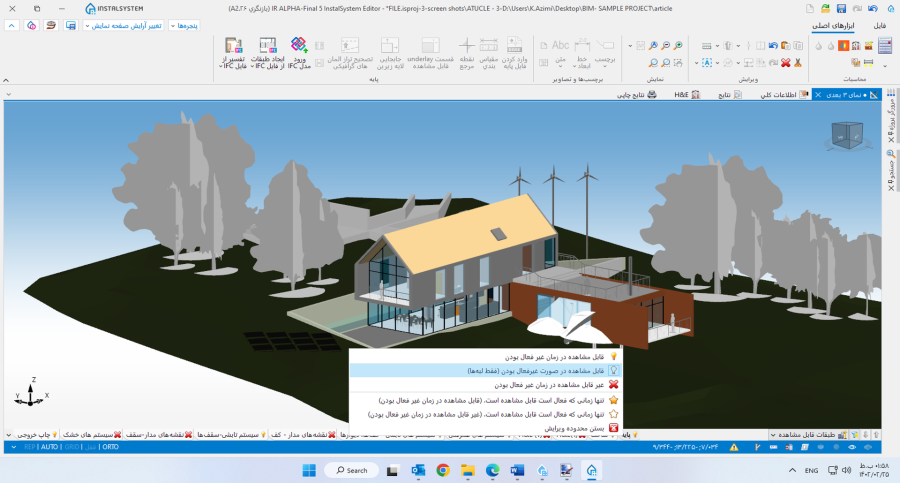The width and height of the screenshot is (900, 483).
Task: Click the scissors cut icon in ribbon
Action: [800, 62]
